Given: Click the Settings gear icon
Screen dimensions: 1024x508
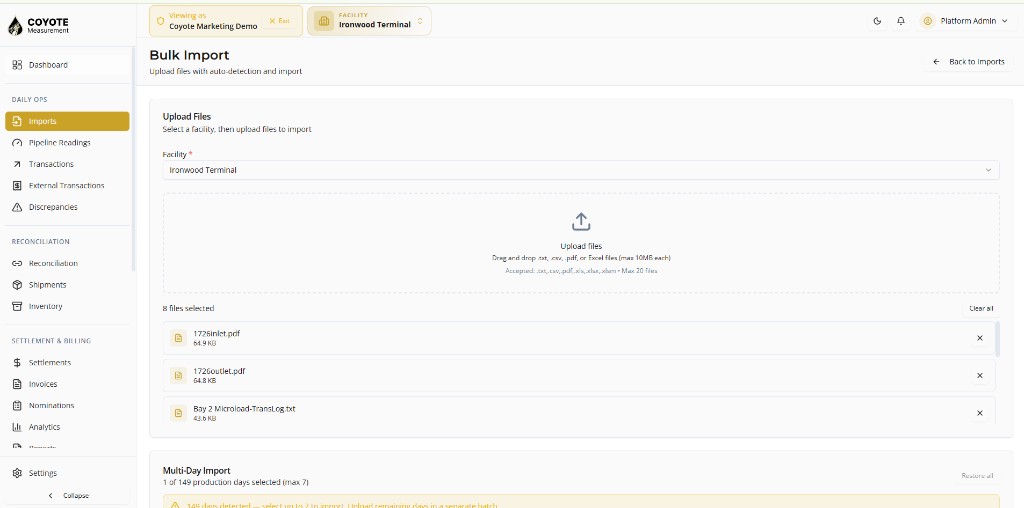Looking at the screenshot, I should coord(18,473).
